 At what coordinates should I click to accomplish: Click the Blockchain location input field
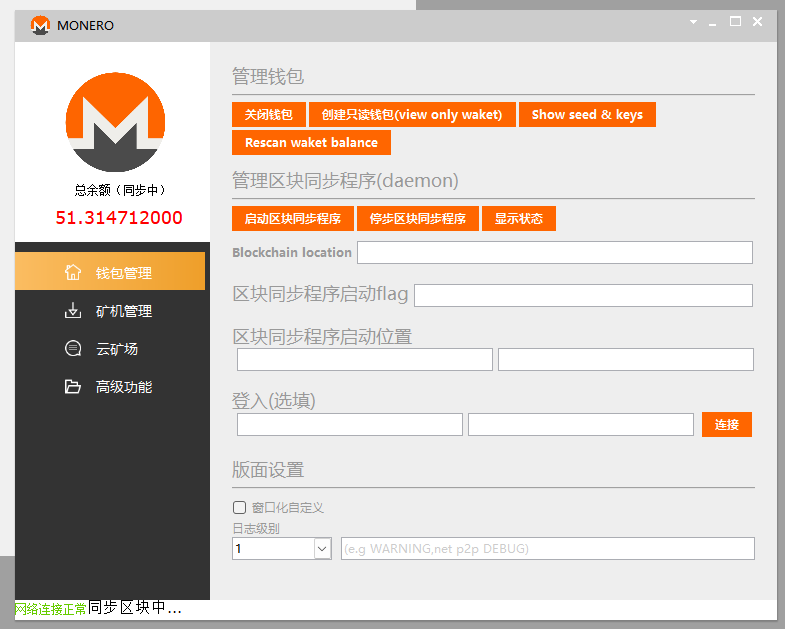pyautogui.click(x=554, y=252)
